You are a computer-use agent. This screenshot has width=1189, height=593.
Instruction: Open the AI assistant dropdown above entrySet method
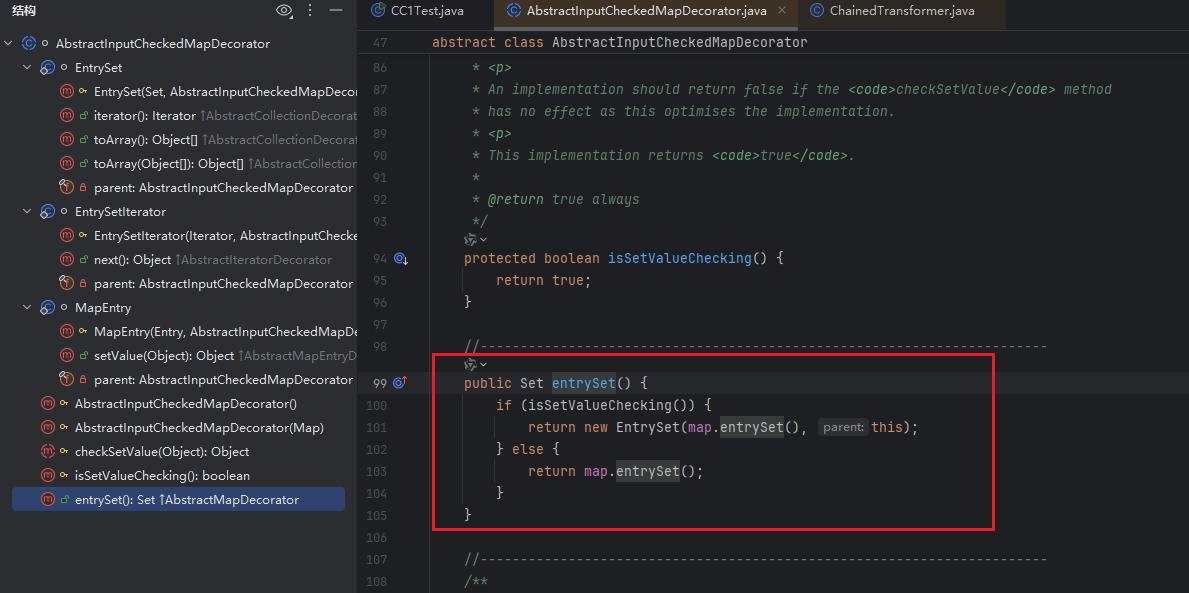pyautogui.click(x=484, y=364)
